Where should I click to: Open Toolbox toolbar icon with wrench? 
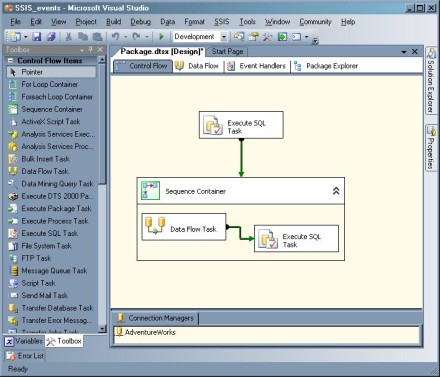click(x=268, y=36)
